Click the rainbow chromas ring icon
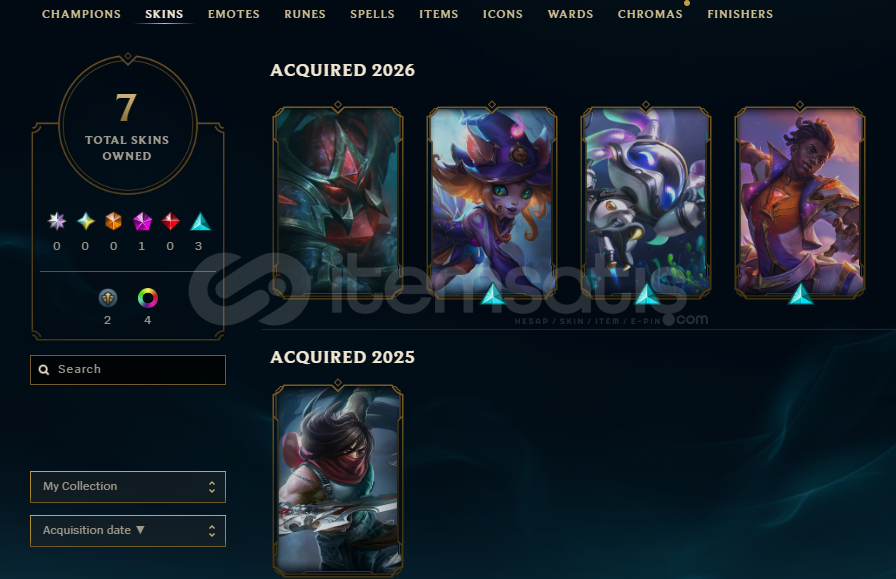This screenshot has width=896, height=579. click(x=147, y=298)
